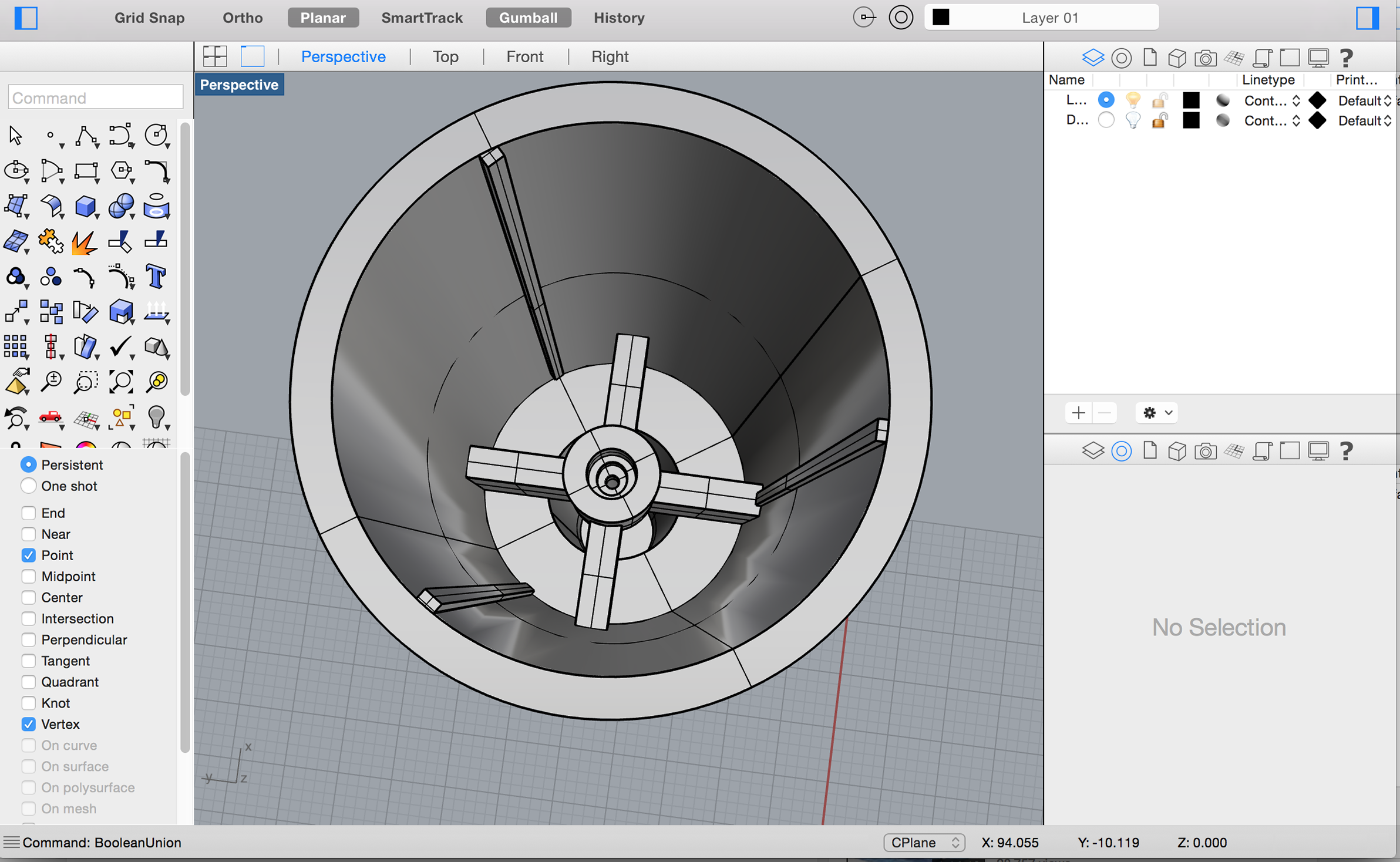Click the first layer material sphere
The height and width of the screenshot is (862, 1400).
click(x=1223, y=100)
